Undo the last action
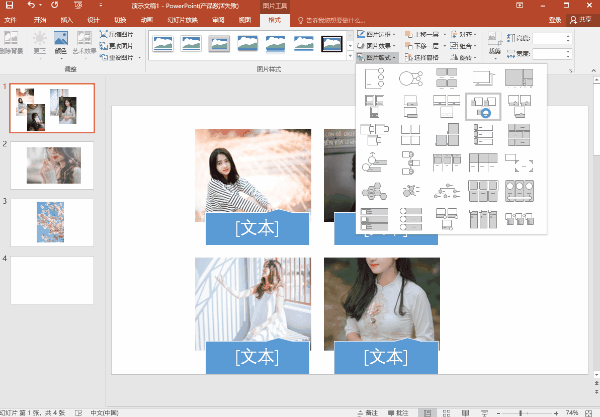Viewport: 600px width, 417px height. [x=31, y=5]
